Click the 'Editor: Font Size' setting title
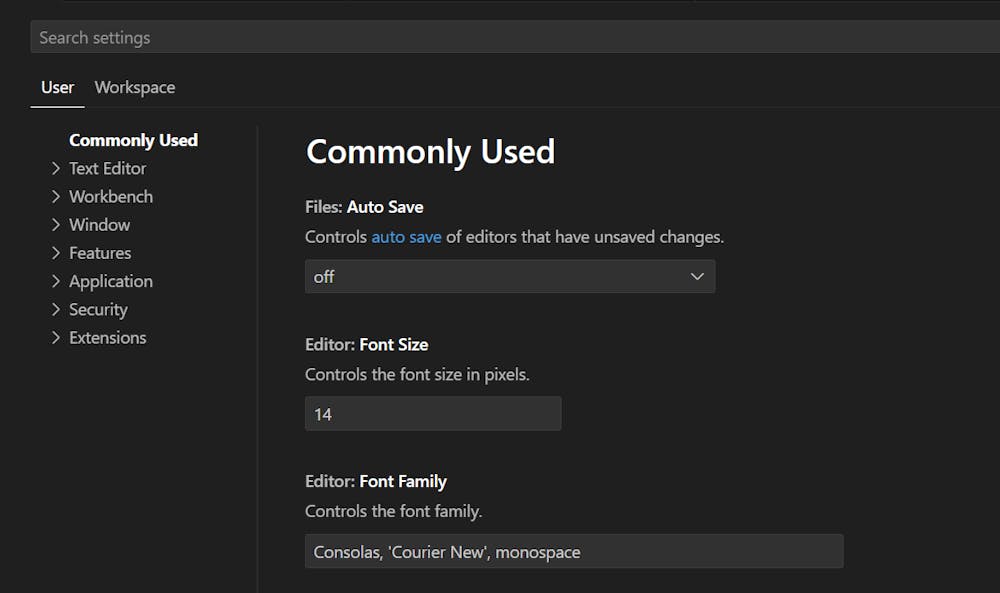The image size is (1000, 593). tap(366, 344)
